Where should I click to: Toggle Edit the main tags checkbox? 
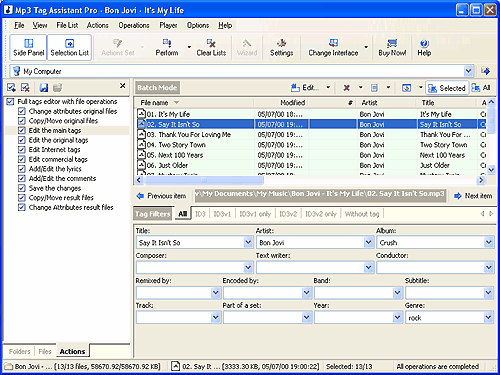[x=22, y=130]
